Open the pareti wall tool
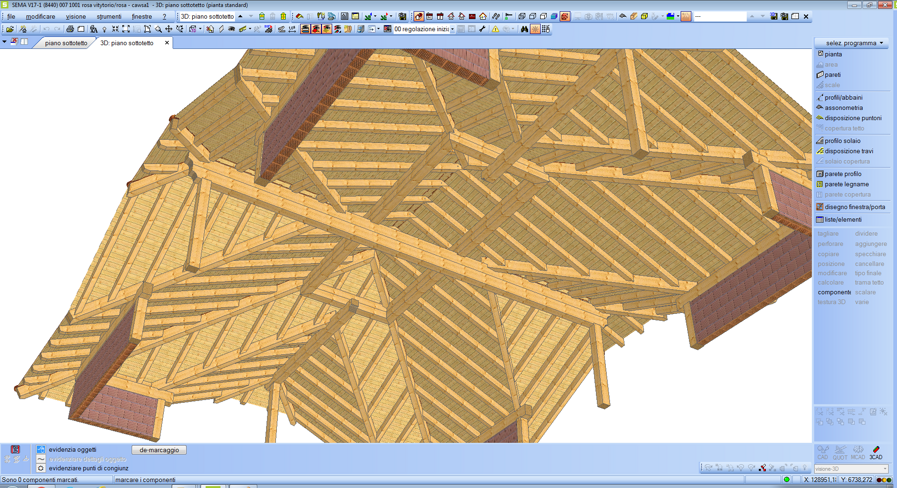Image resolution: width=897 pixels, height=488 pixels. coord(832,75)
